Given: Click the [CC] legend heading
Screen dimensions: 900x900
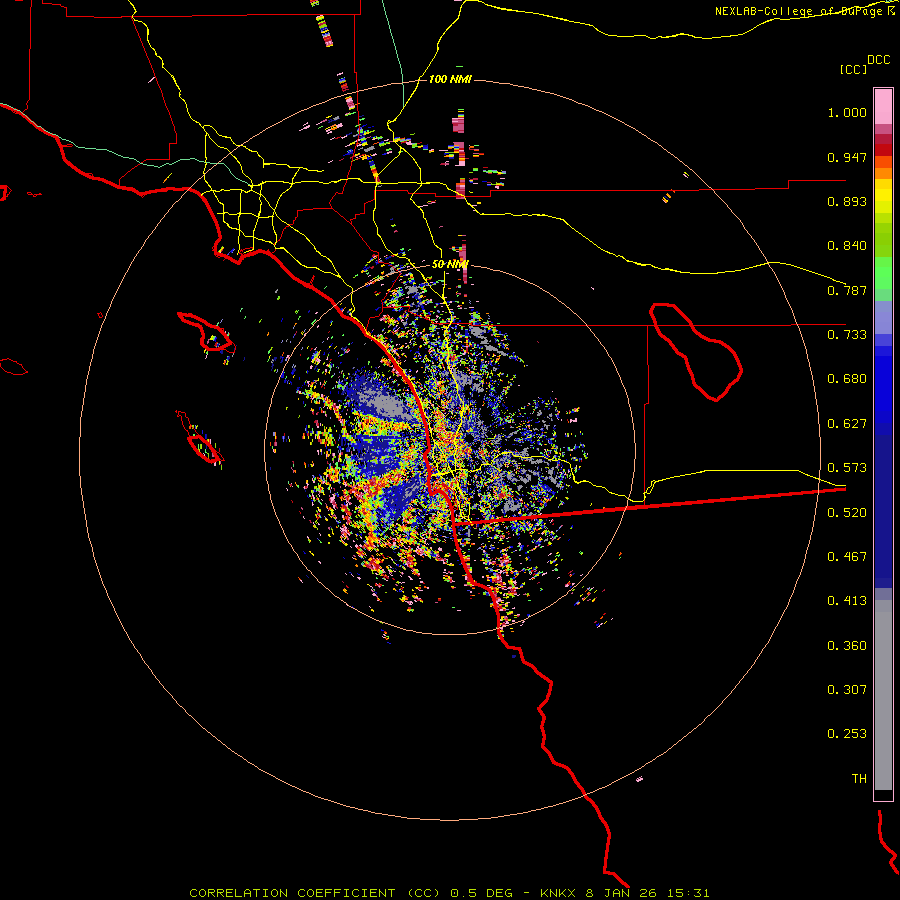Looking at the screenshot, I should [x=853, y=69].
